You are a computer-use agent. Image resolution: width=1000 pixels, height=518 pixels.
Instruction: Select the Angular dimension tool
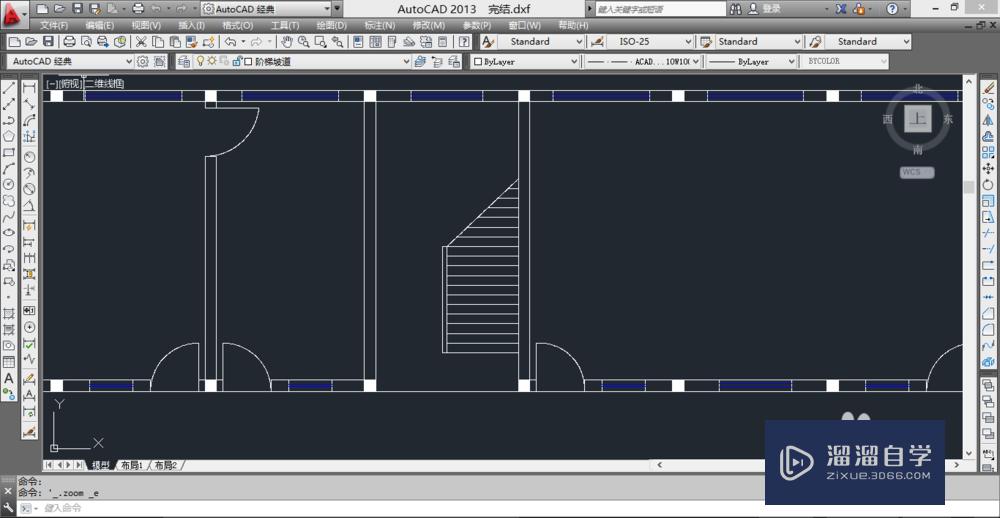tap(29, 207)
